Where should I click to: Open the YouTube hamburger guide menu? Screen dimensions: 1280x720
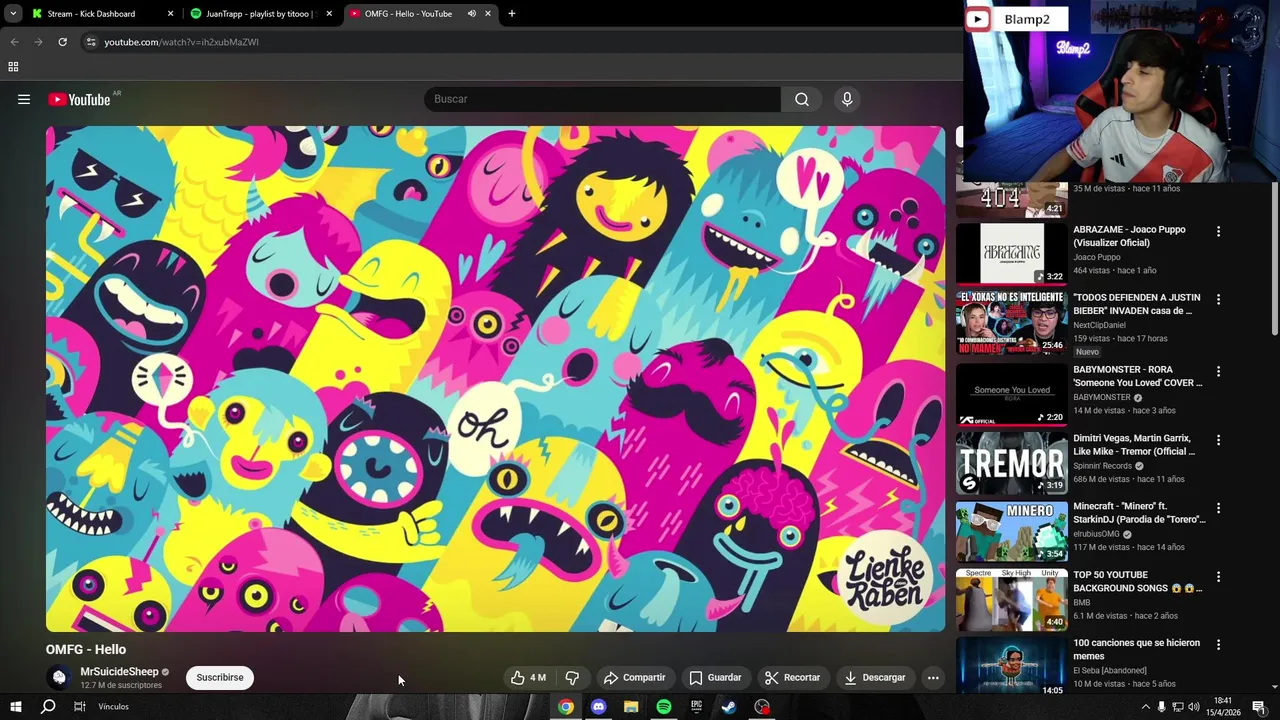click(24, 99)
